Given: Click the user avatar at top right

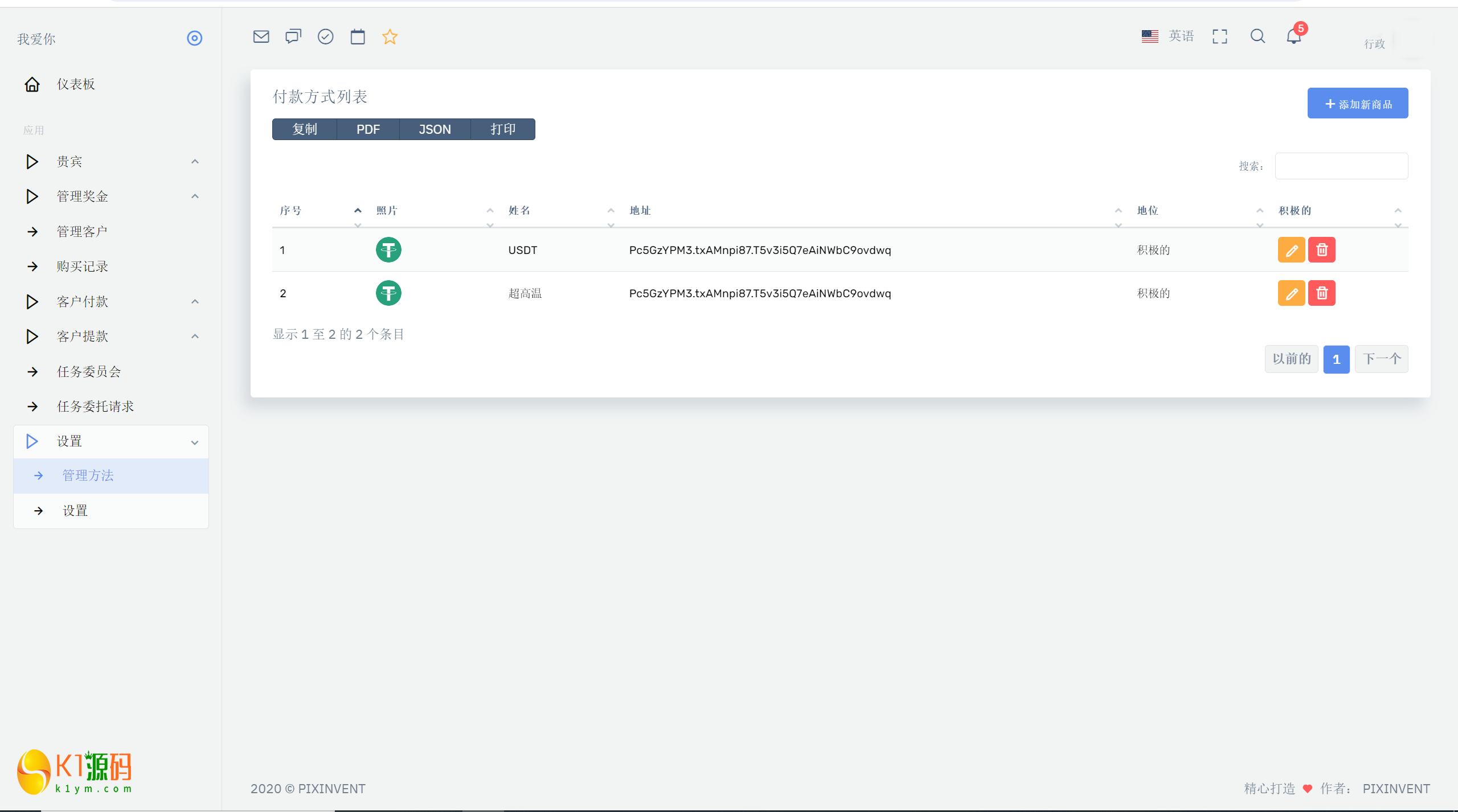Looking at the screenshot, I should tap(1412, 39).
